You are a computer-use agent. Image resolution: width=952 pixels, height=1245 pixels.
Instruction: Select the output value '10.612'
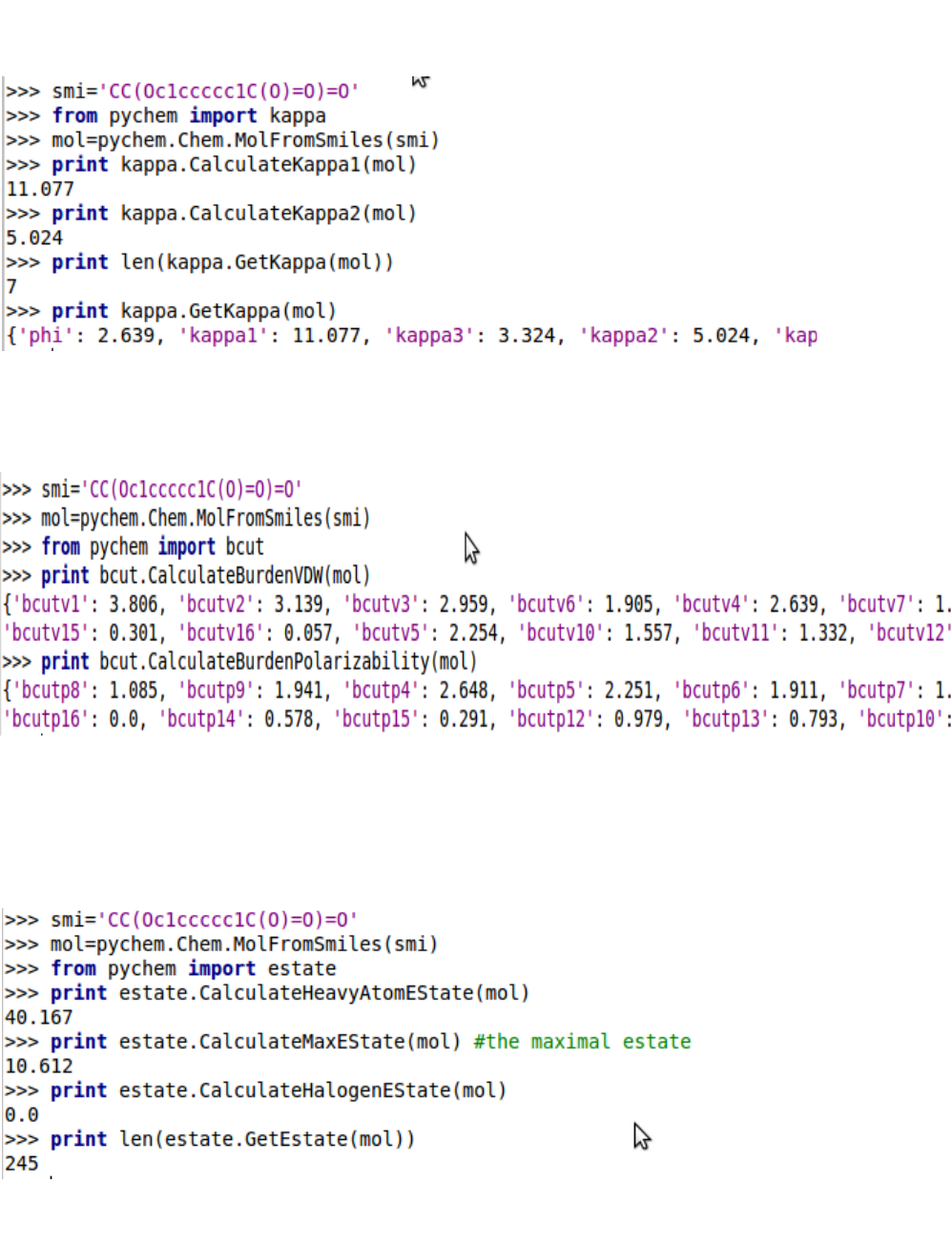[x=39, y=1067]
